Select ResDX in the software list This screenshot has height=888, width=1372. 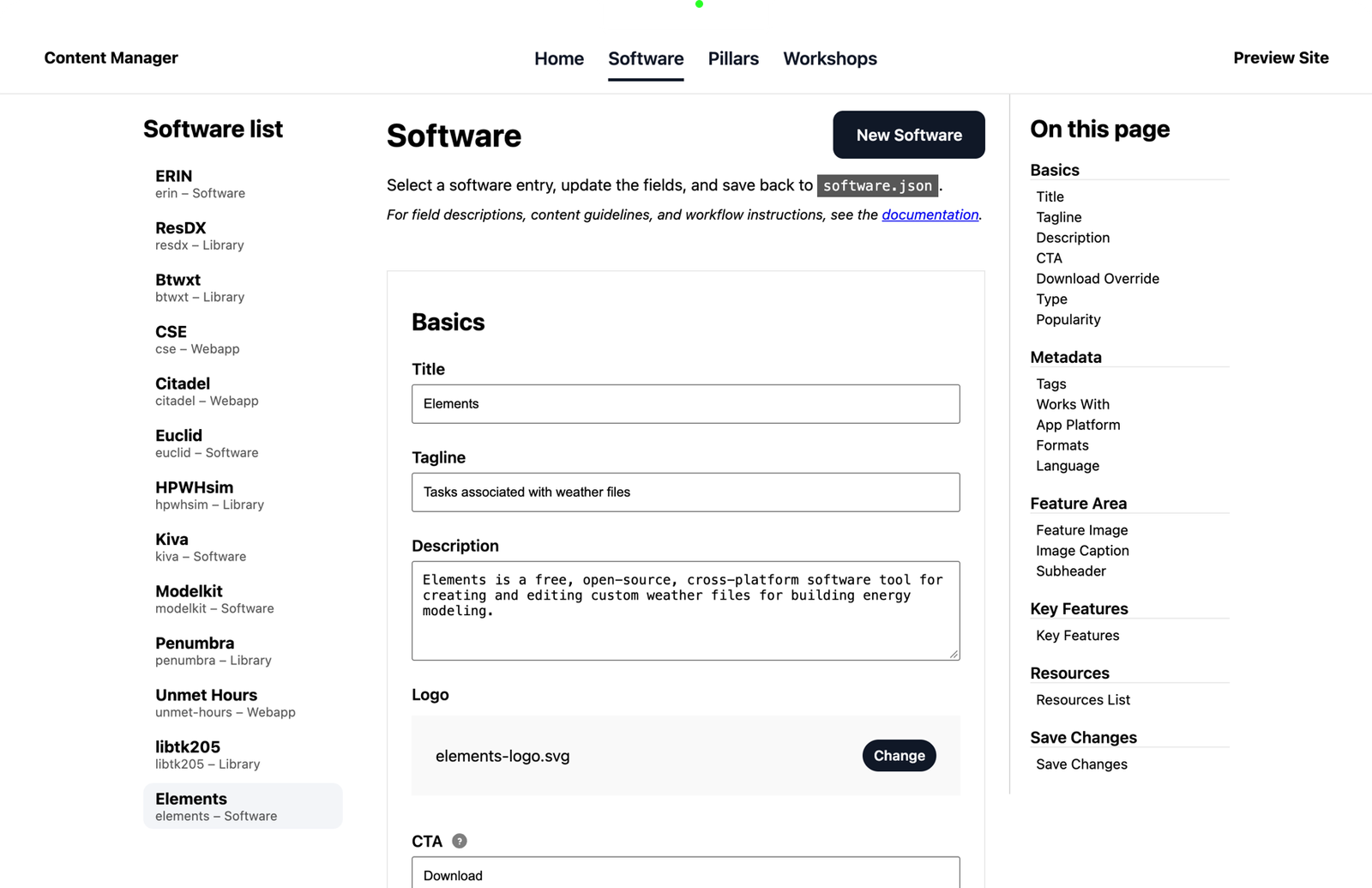[243, 236]
